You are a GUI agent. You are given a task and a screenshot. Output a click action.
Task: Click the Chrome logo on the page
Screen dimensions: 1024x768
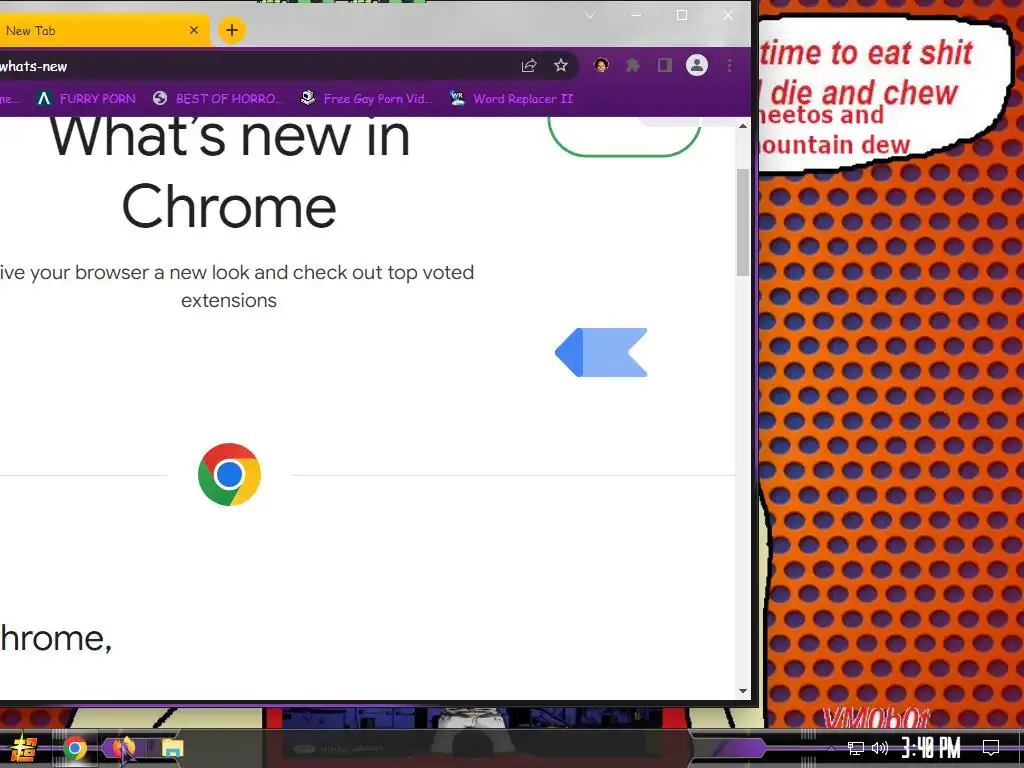(x=229, y=475)
